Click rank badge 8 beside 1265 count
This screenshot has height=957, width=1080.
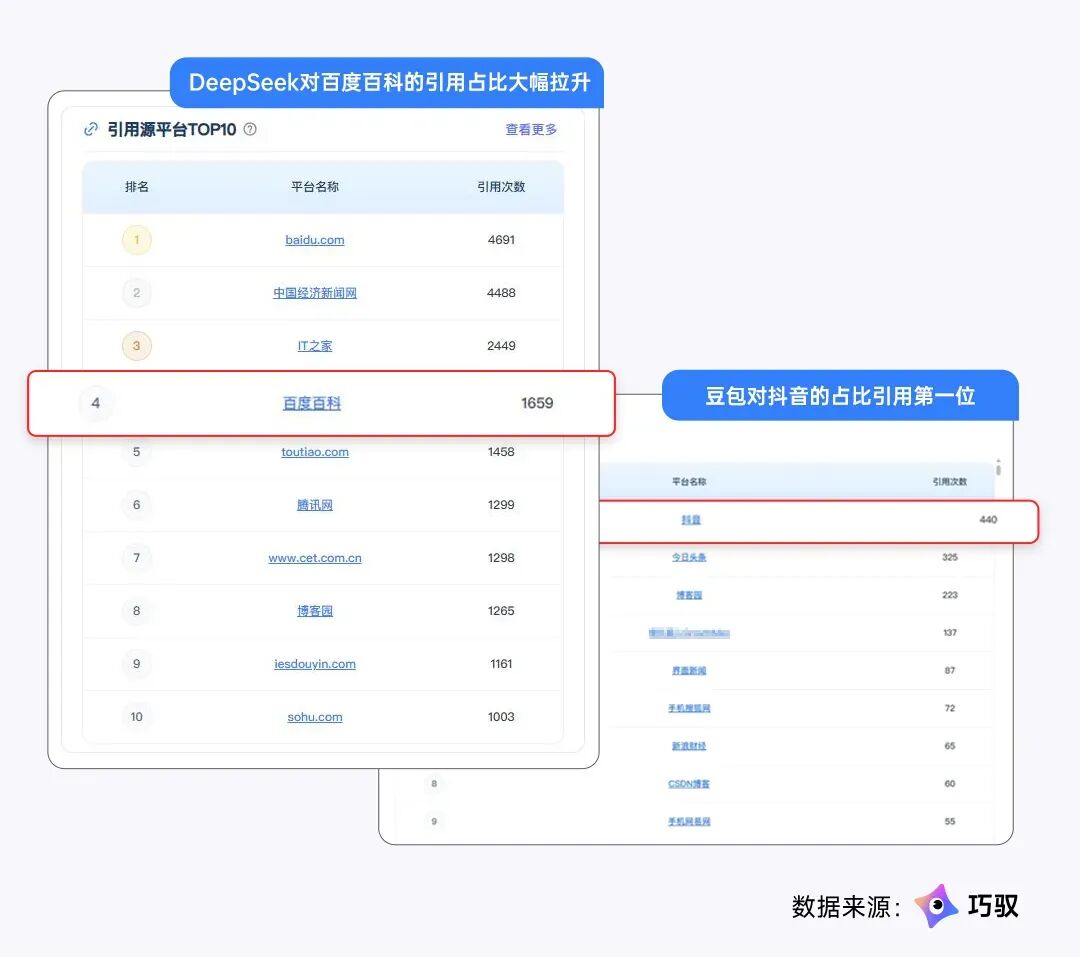136,611
